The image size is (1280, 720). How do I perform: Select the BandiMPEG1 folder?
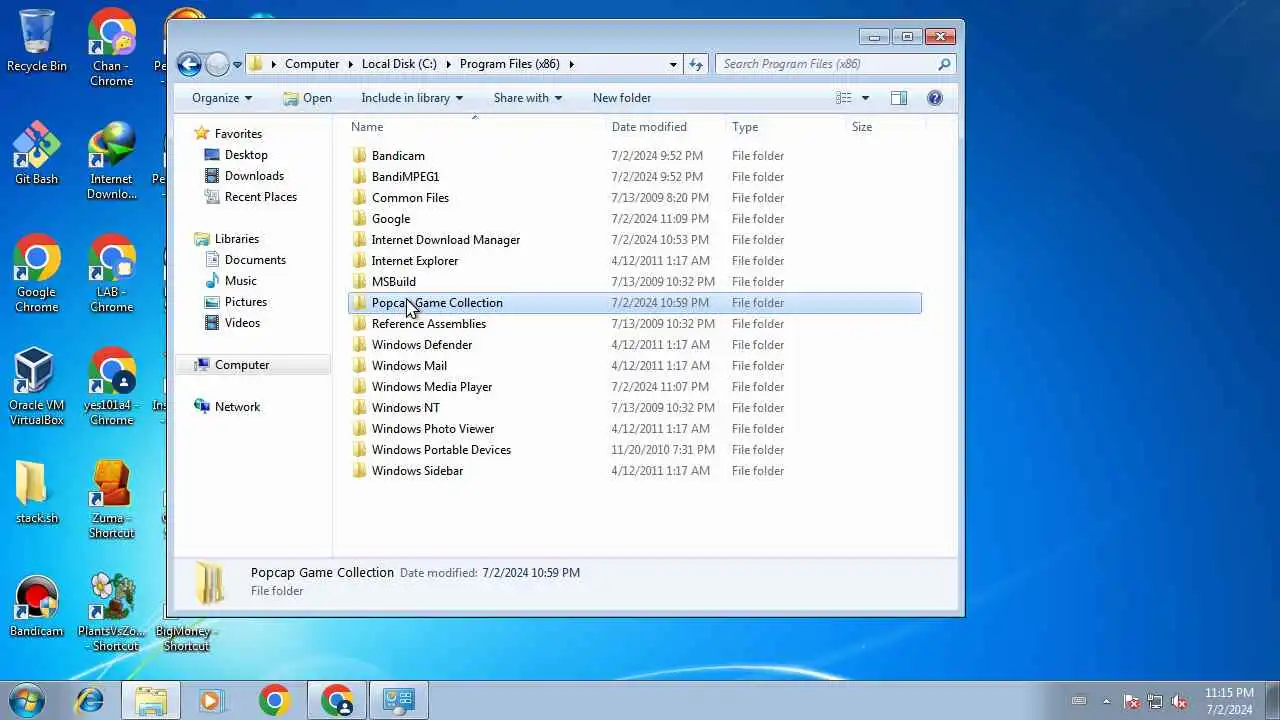coord(405,177)
